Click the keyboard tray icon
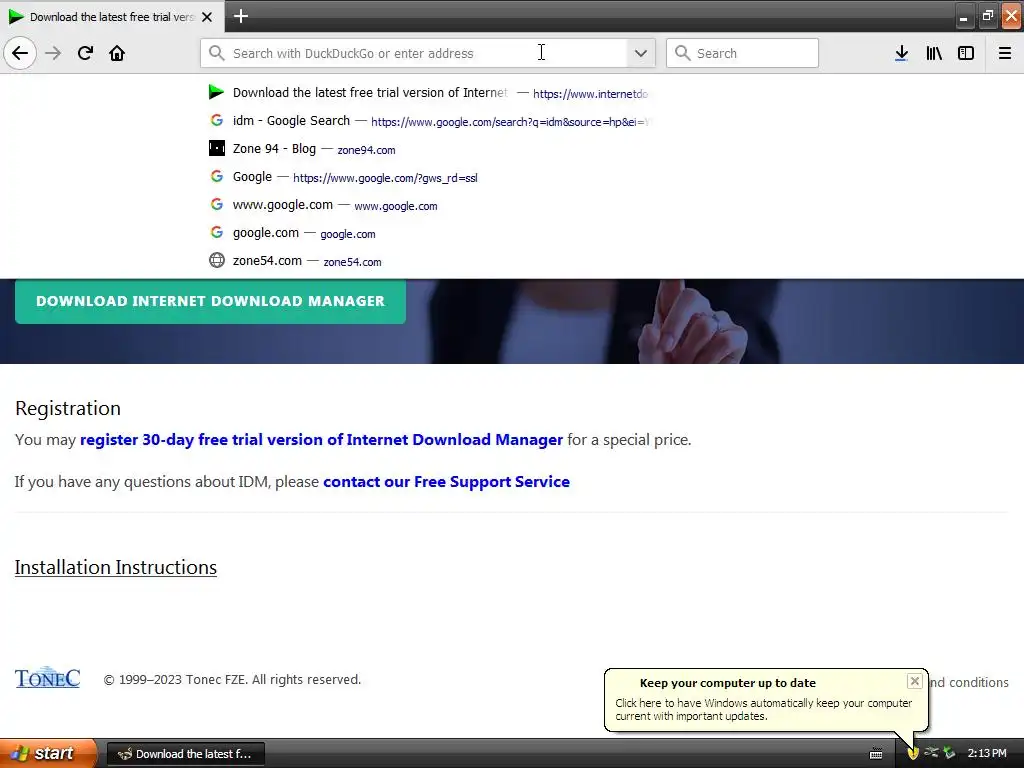 876,754
